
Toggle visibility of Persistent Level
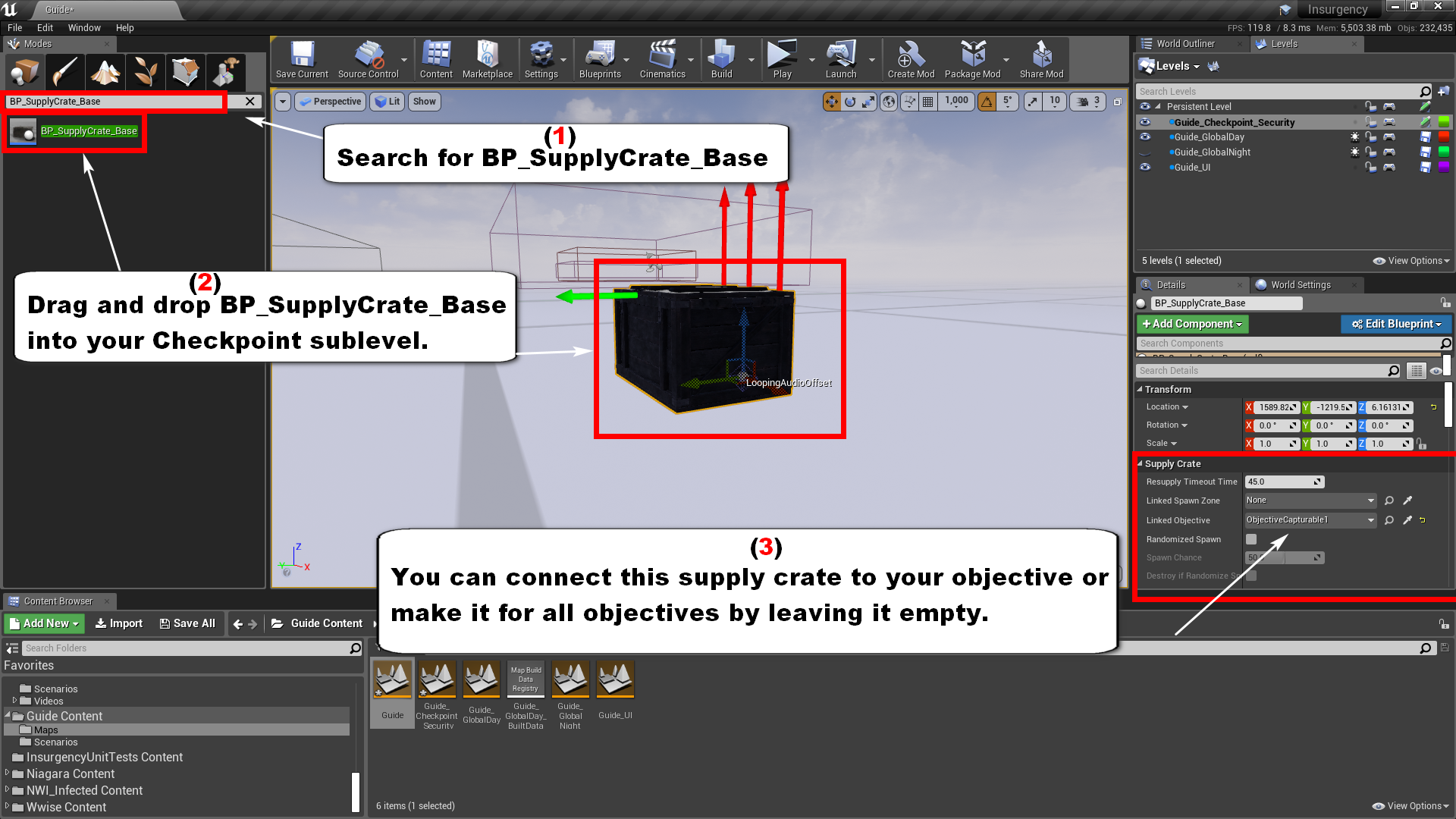[1145, 107]
